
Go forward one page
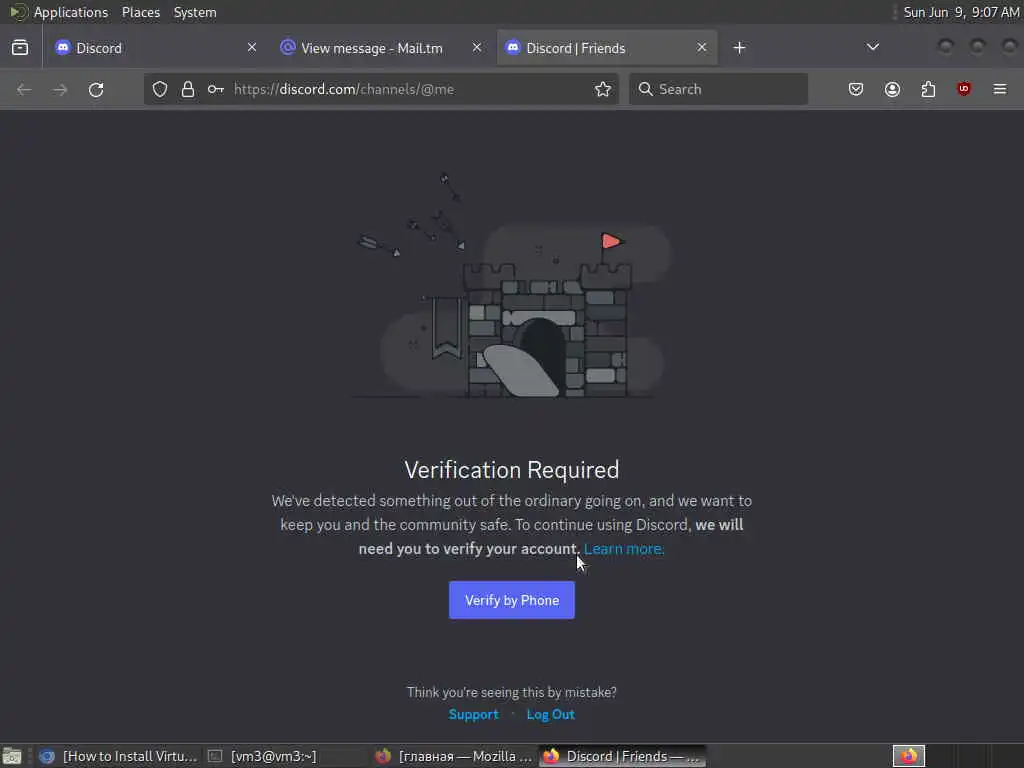[x=60, y=89]
